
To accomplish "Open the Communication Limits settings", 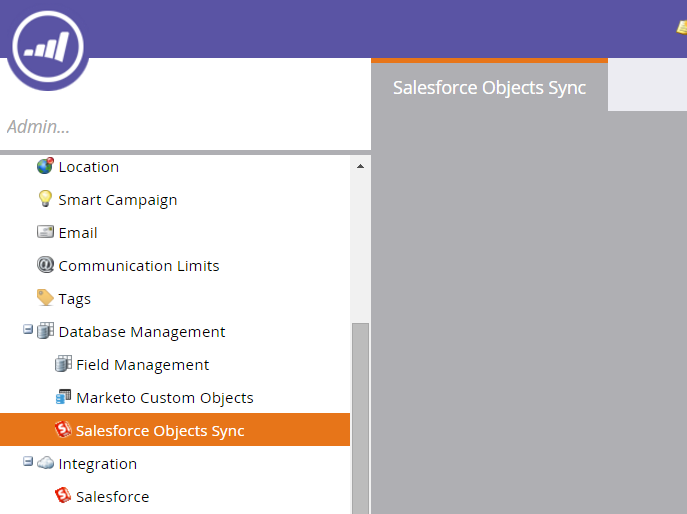I will click(x=138, y=266).
